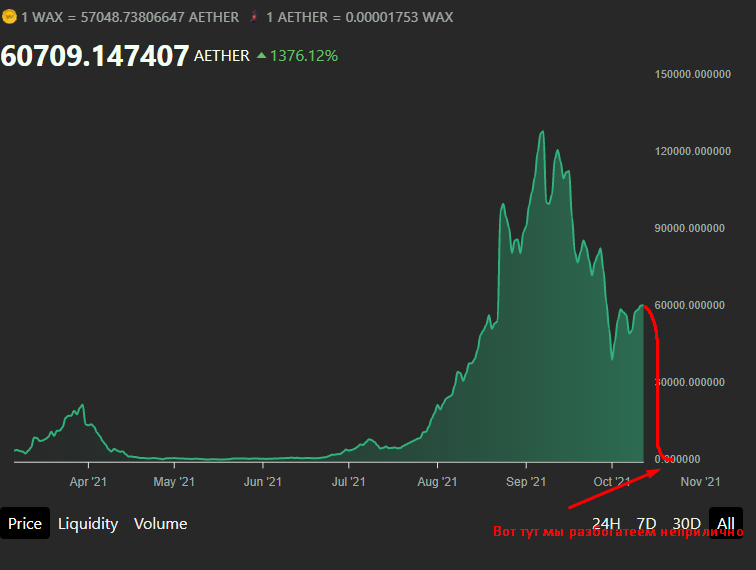Click the 90000.000000 y-axis label
Image resolution: width=756 pixels, height=570 pixels.
(689, 229)
